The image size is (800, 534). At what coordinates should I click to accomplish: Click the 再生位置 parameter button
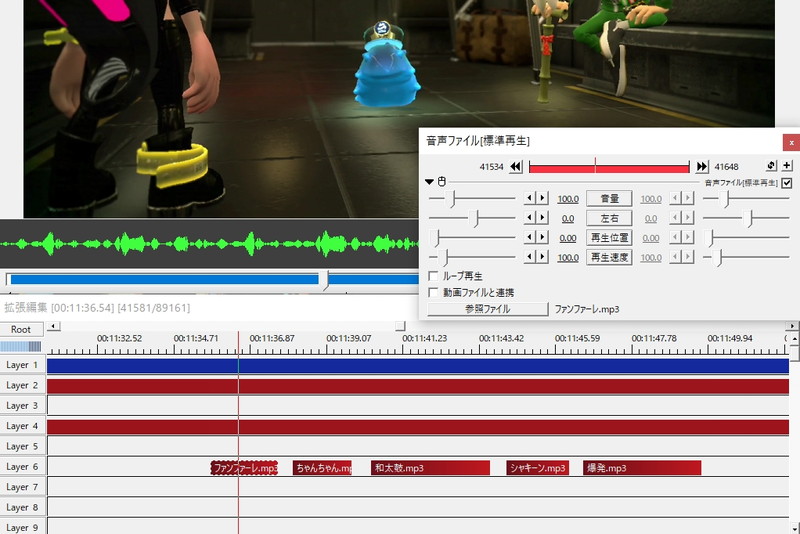click(609, 238)
